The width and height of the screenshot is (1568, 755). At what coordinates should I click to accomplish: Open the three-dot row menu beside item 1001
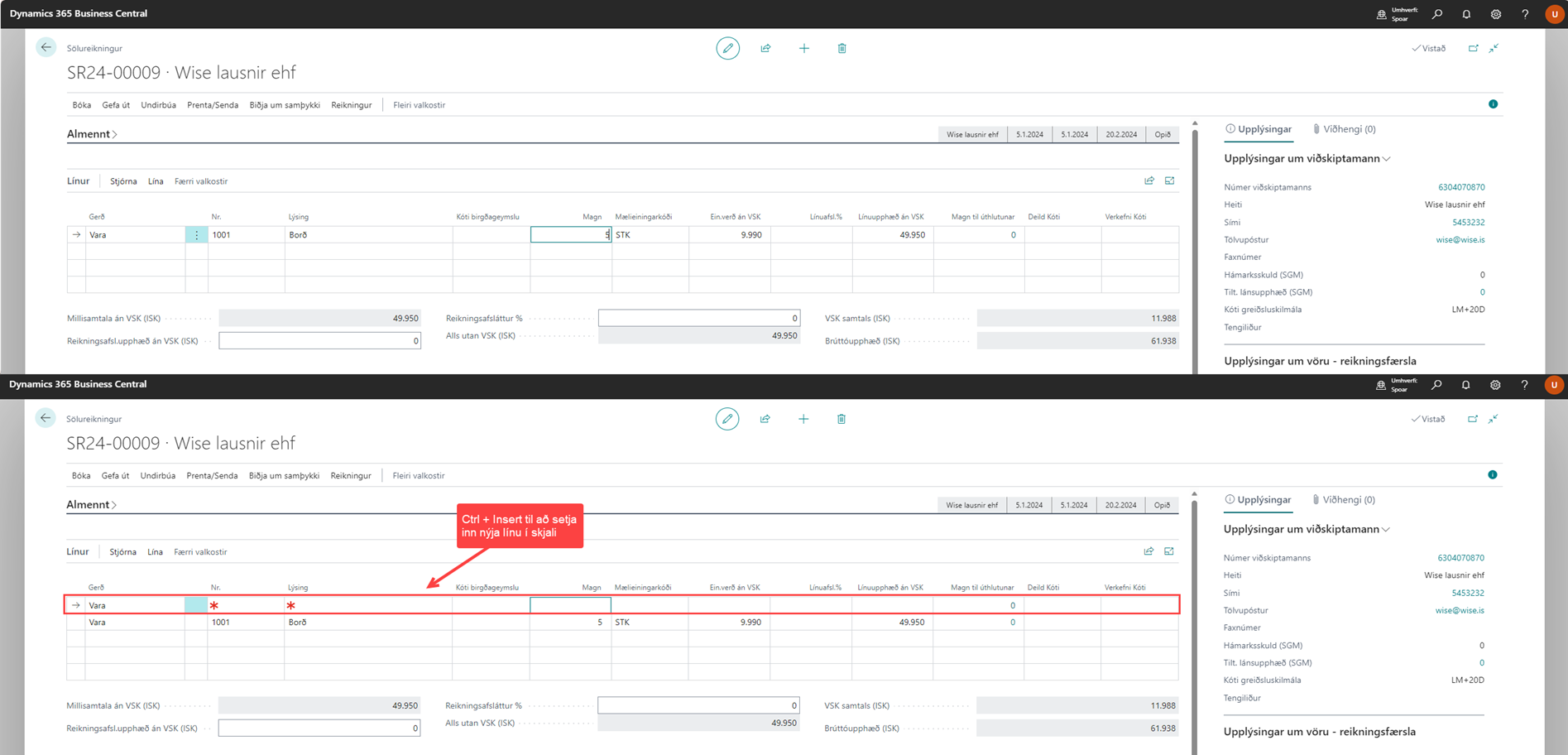pos(196,235)
